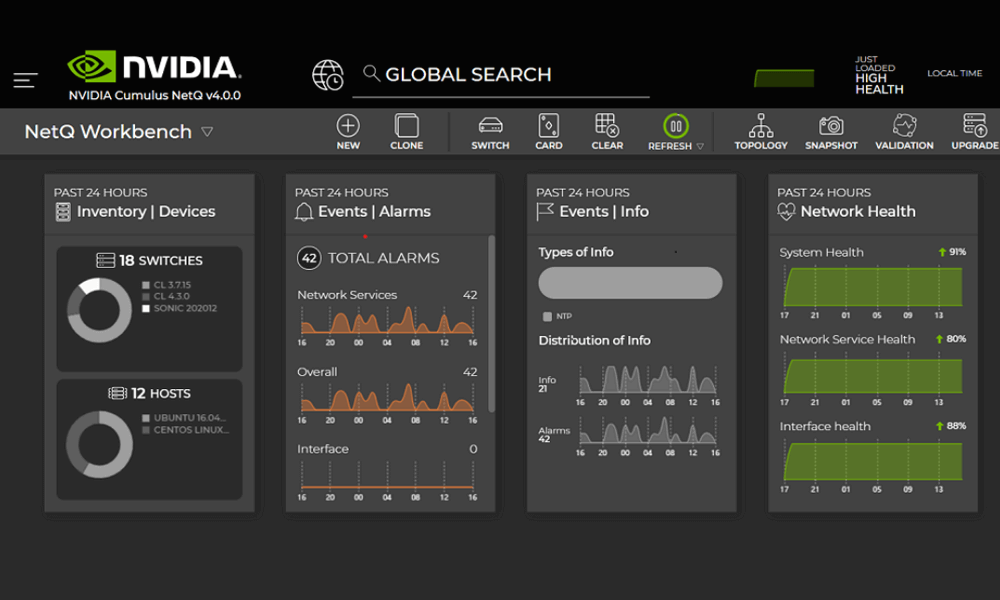Open the Switch management icon
The width and height of the screenshot is (1000, 600).
click(x=489, y=131)
